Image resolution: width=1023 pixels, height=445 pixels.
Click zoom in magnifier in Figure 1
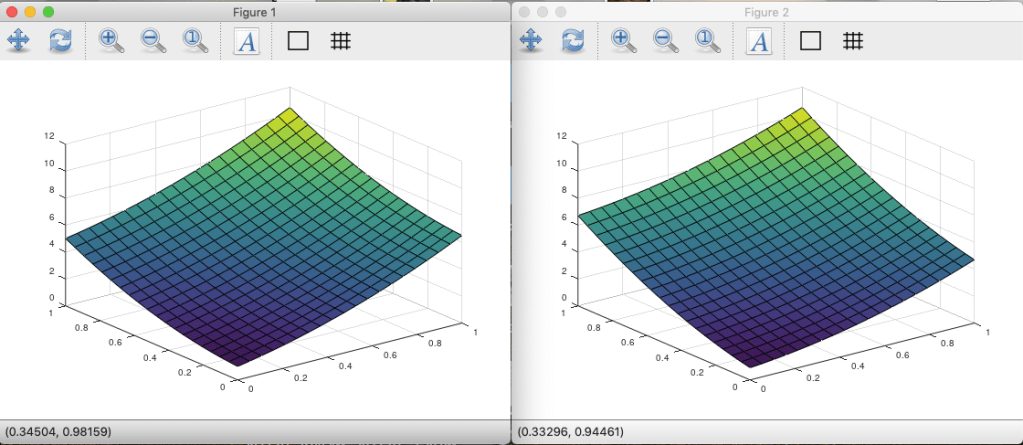coord(111,41)
